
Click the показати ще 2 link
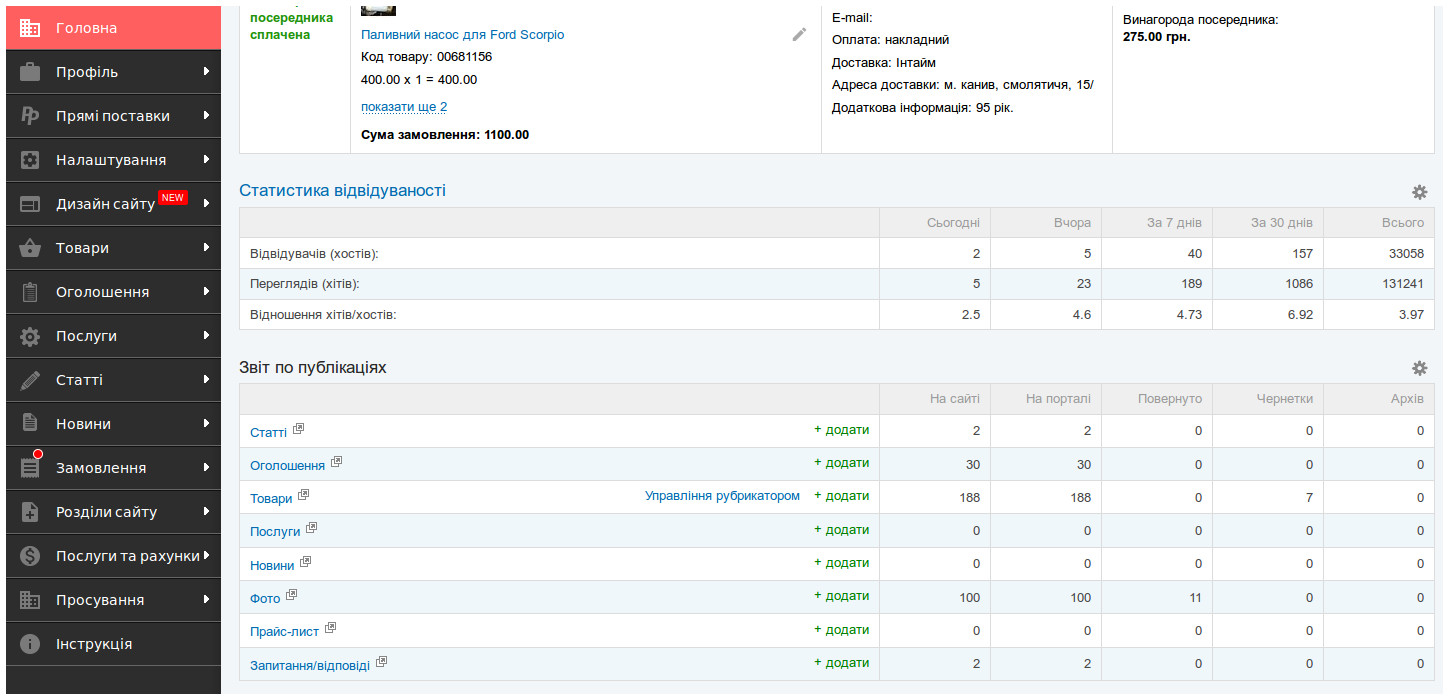click(404, 107)
